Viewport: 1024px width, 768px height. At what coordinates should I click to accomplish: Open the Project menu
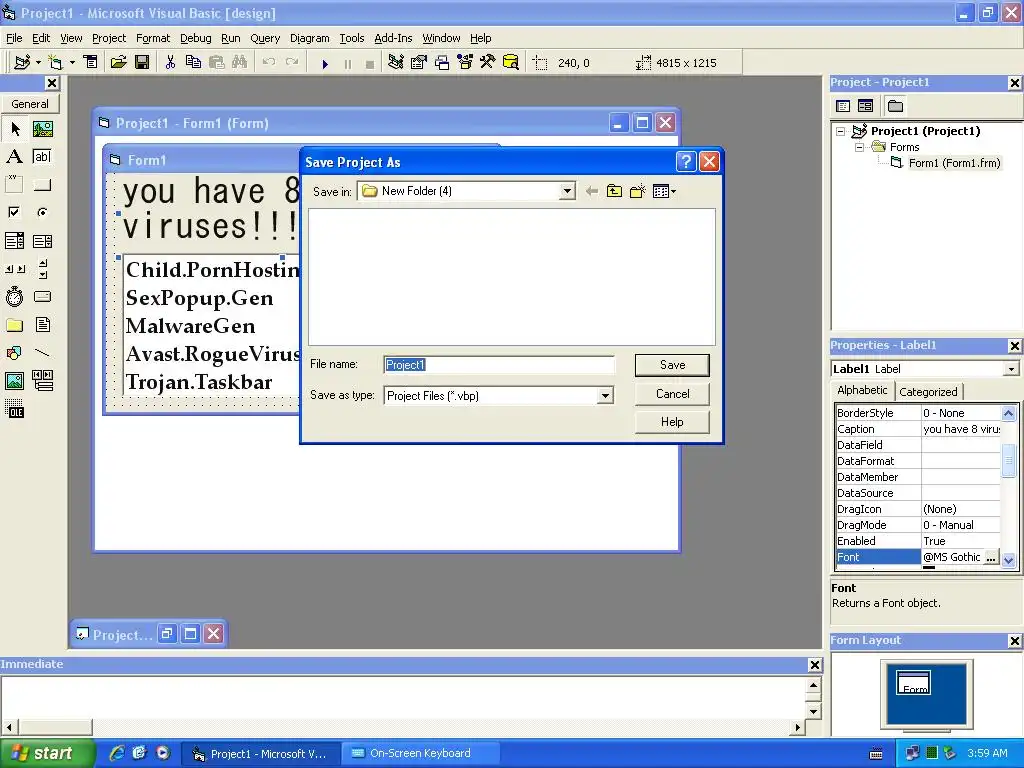108,38
